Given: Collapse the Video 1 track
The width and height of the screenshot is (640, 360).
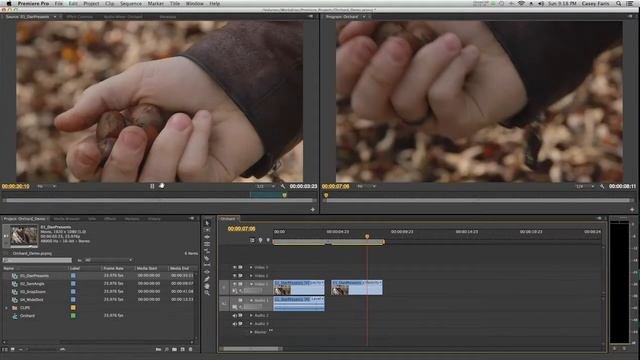Looking at the screenshot, I should pyautogui.click(x=251, y=284).
